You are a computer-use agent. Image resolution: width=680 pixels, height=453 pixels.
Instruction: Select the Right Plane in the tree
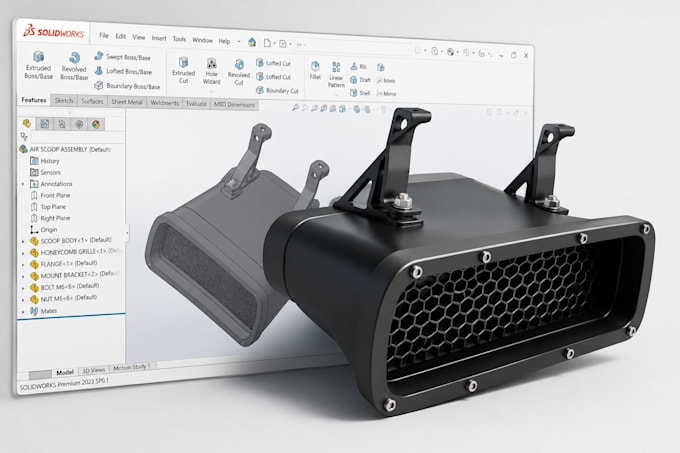(50, 218)
